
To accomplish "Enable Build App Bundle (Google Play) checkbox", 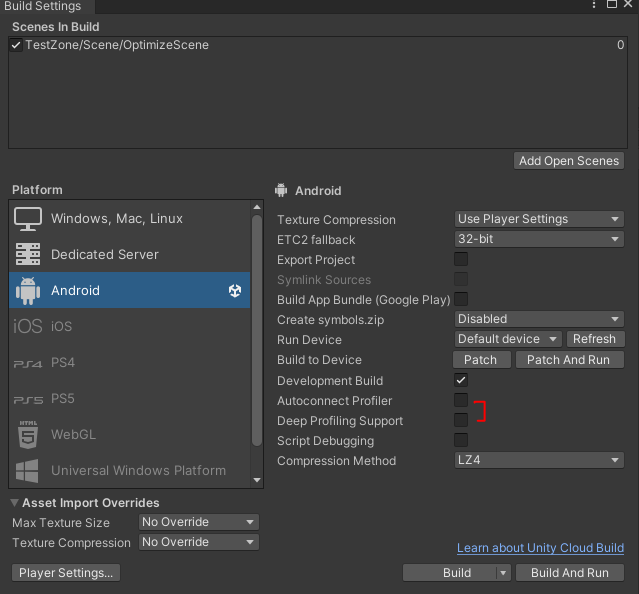I will (461, 299).
